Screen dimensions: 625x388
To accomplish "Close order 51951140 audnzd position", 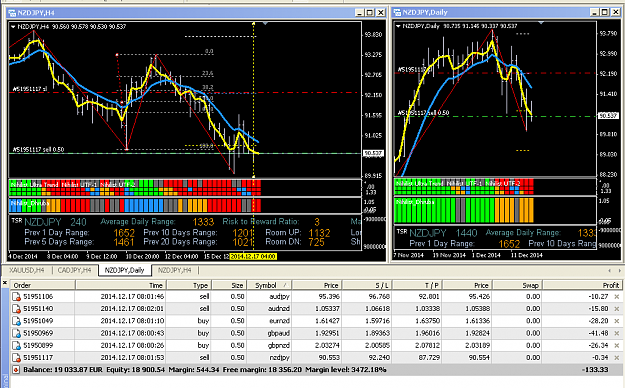I will pyautogui.click(x=617, y=309).
